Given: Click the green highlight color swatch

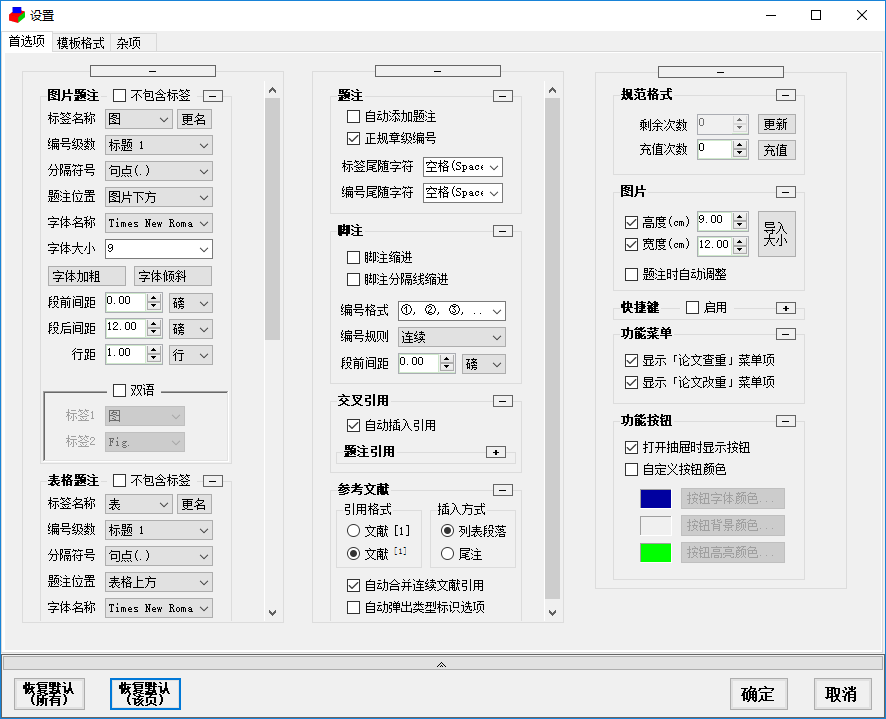Looking at the screenshot, I should click(x=655, y=552).
